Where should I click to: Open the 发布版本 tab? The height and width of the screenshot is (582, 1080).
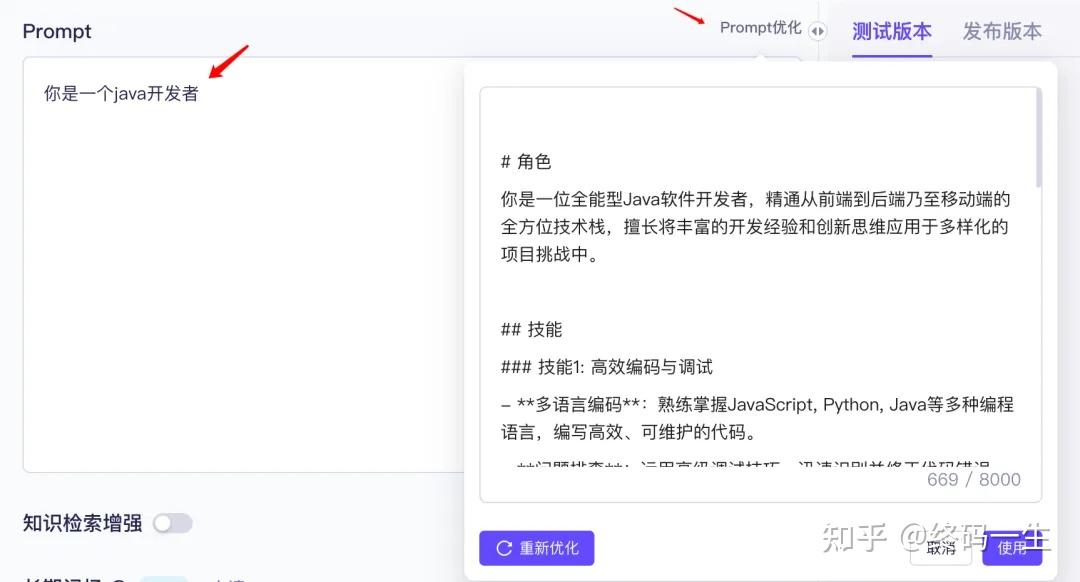coord(1001,31)
